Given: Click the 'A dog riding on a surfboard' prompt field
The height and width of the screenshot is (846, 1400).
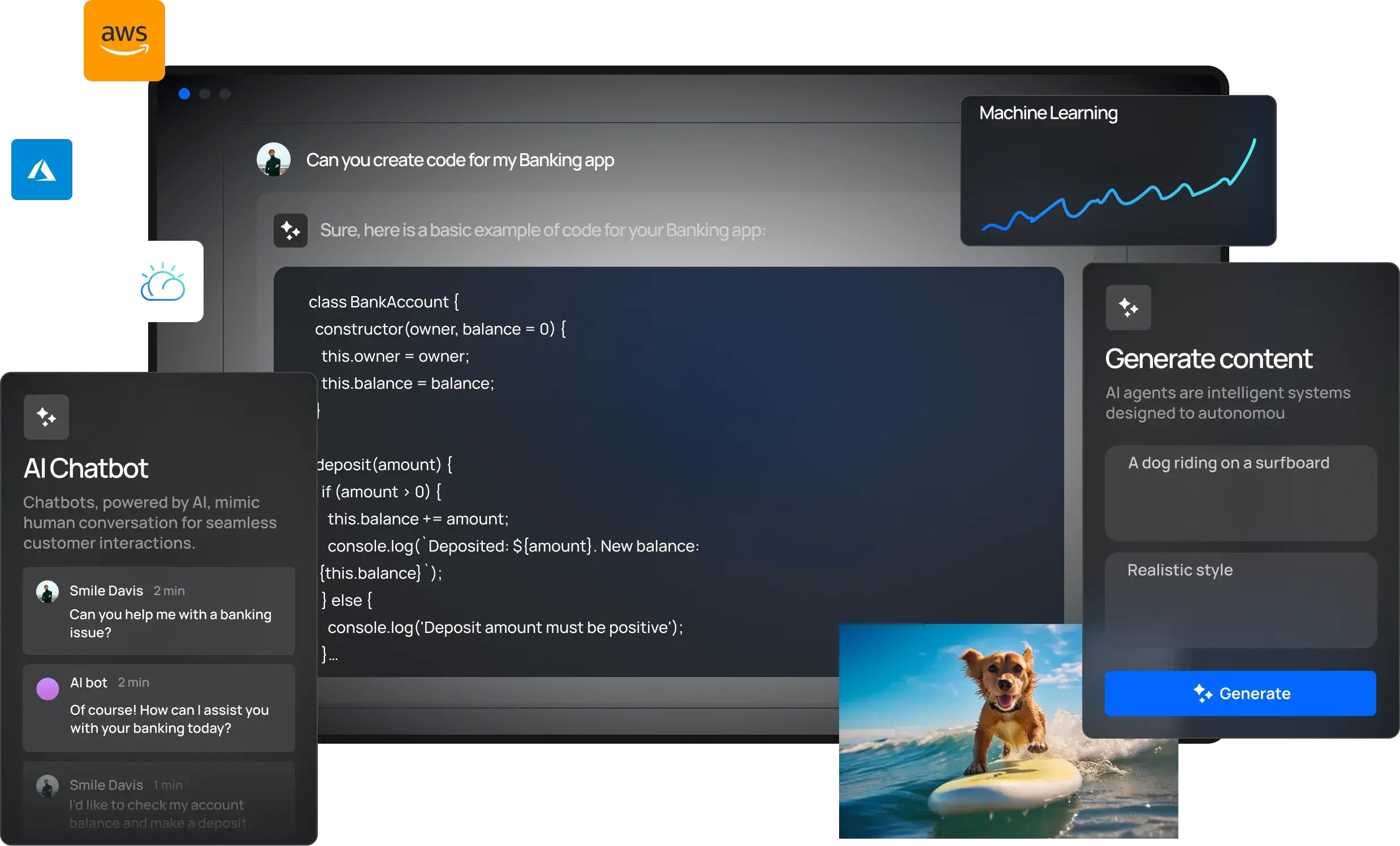Looking at the screenshot, I should 1241,493.
